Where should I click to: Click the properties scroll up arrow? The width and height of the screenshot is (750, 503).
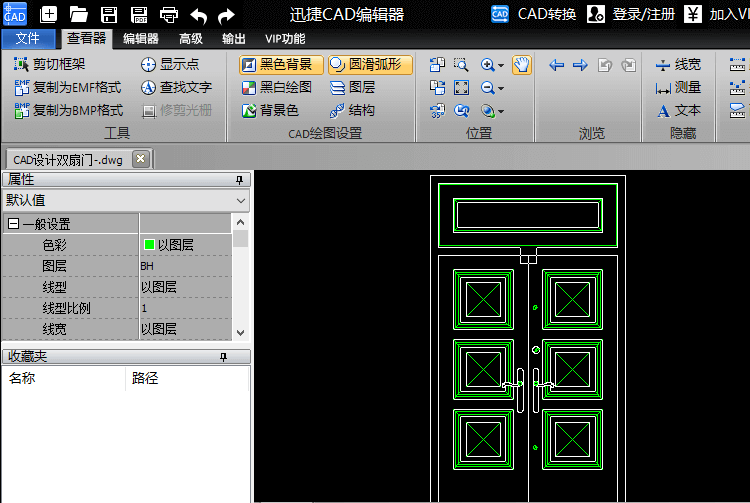(x=241, y=222)
